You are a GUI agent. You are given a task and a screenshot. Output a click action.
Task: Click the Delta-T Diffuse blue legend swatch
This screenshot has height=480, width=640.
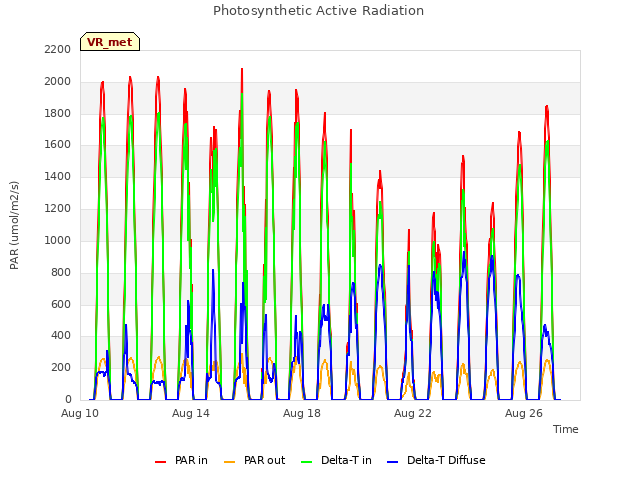392,462
